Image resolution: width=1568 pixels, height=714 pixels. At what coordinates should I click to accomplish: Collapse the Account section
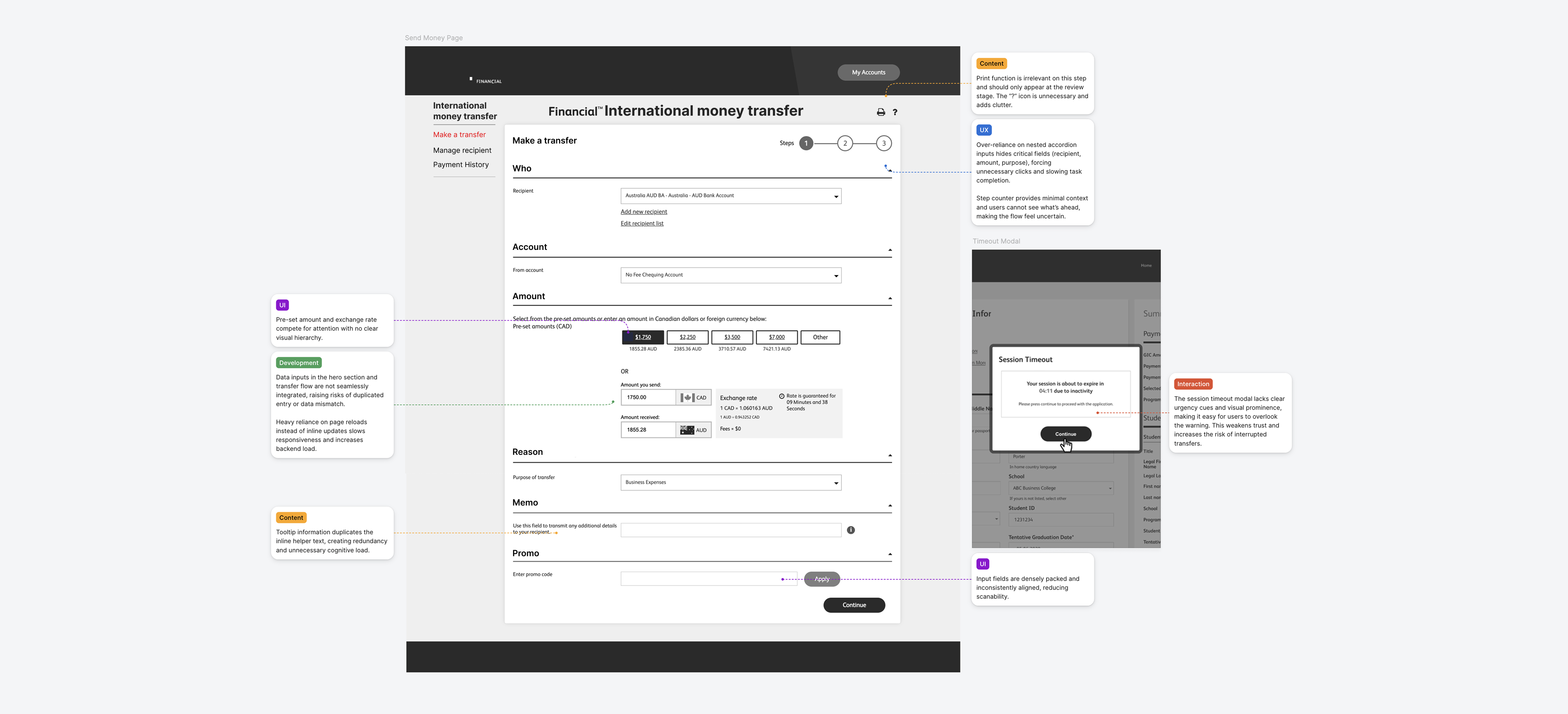tap(889, 249)
